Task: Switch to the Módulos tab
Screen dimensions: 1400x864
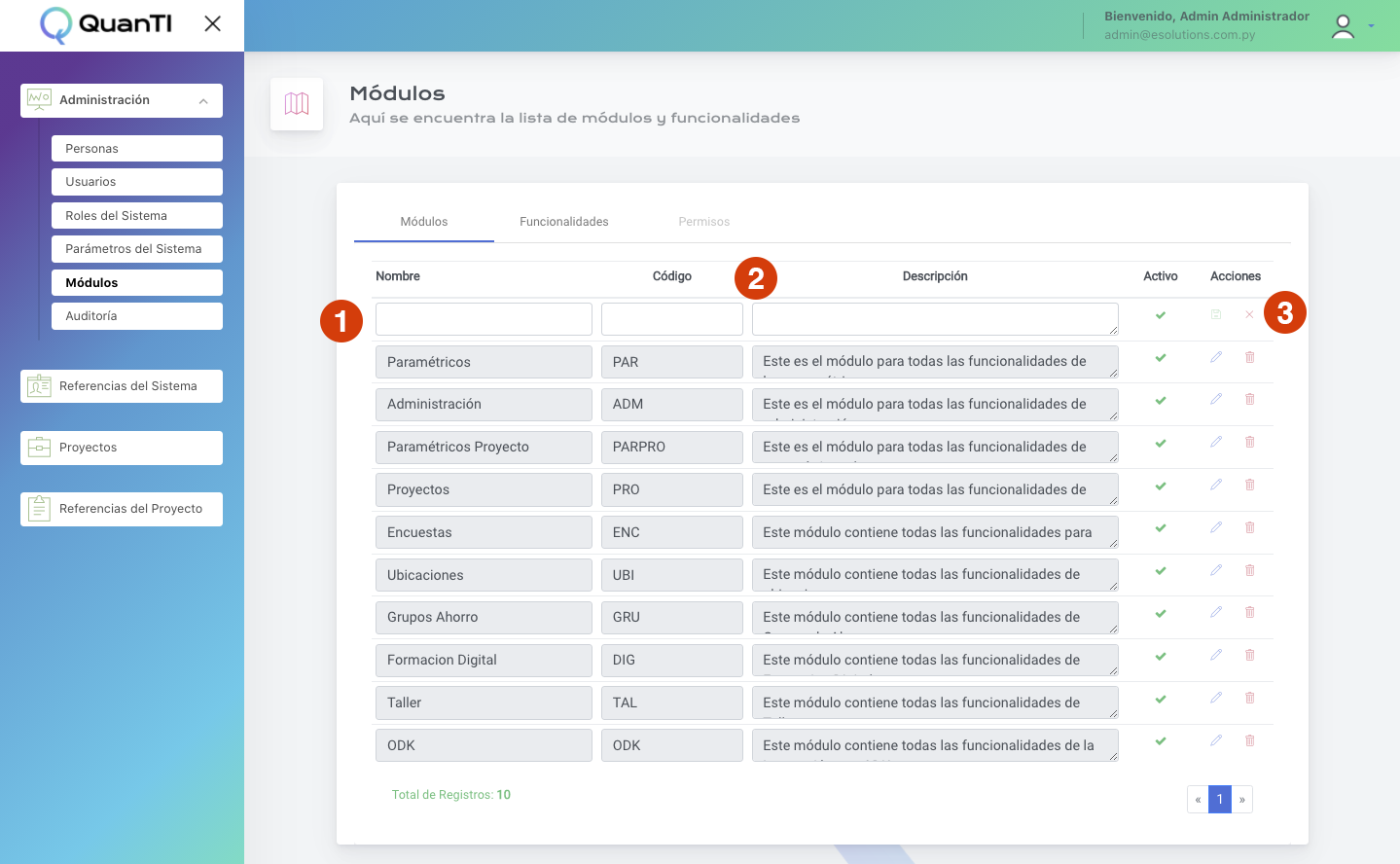Action: [x=424, y=222]
